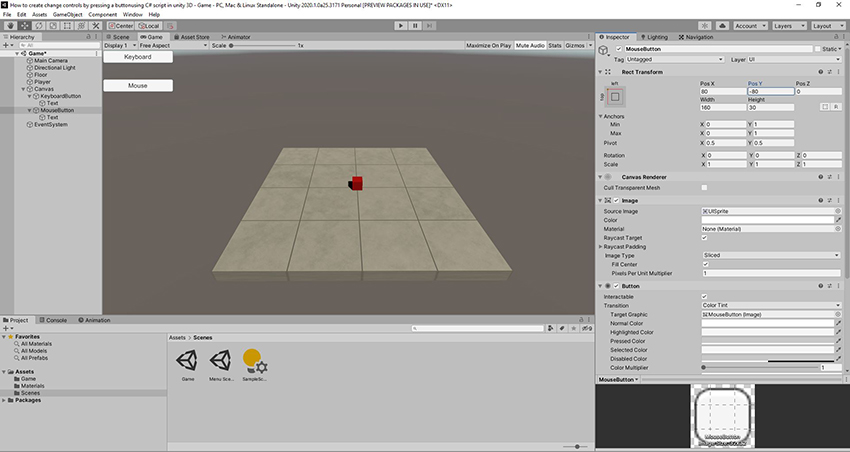Click the Keyboard button in game view
The image size is (850, 452).
pyautogui.click(x=138, y=57)
